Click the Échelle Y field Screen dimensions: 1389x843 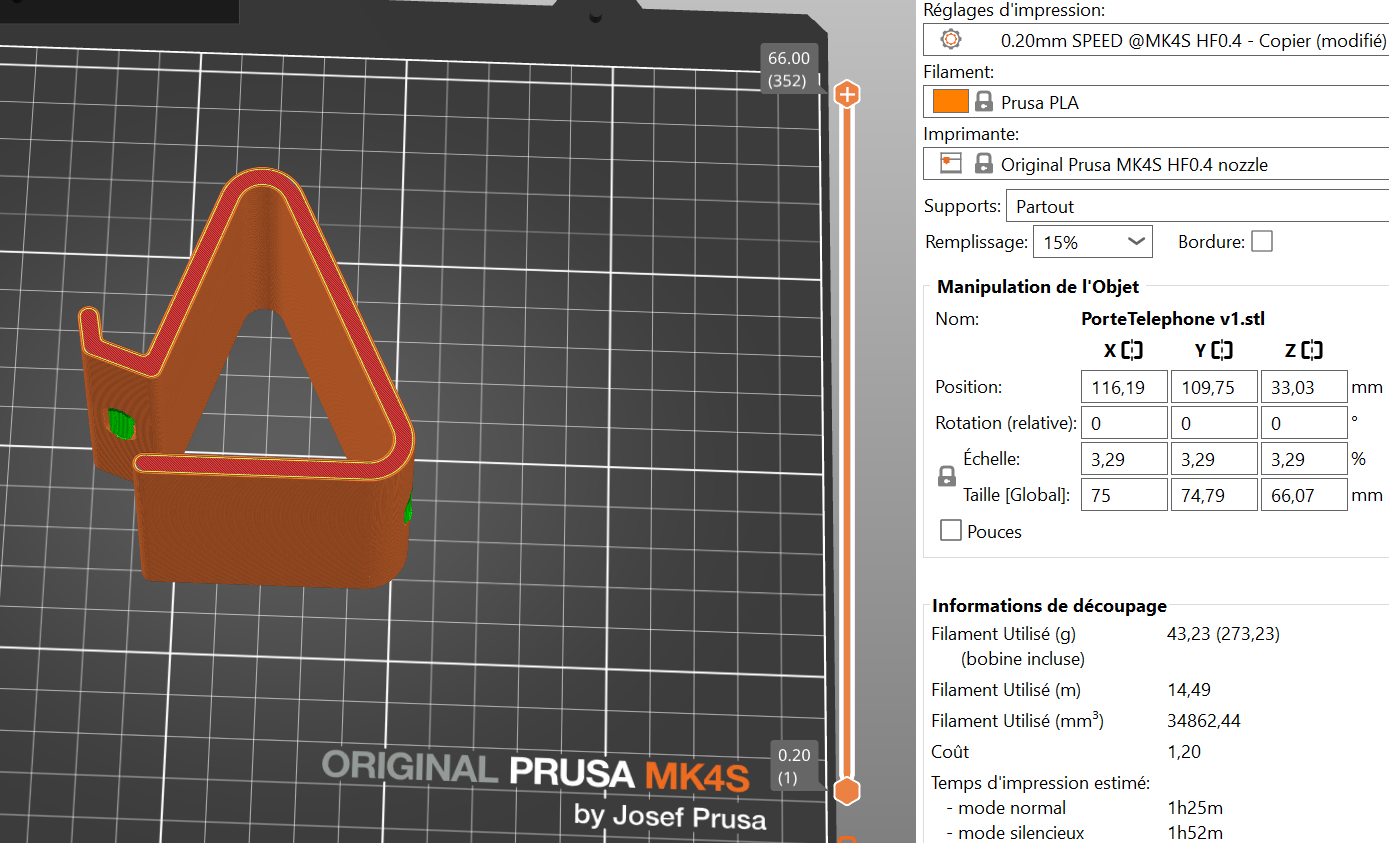(x=1214, y=459)
